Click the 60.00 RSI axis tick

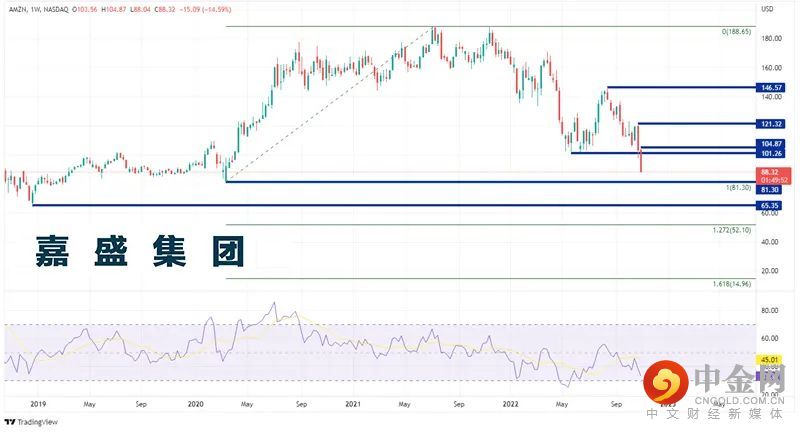[x=769, y=338]
